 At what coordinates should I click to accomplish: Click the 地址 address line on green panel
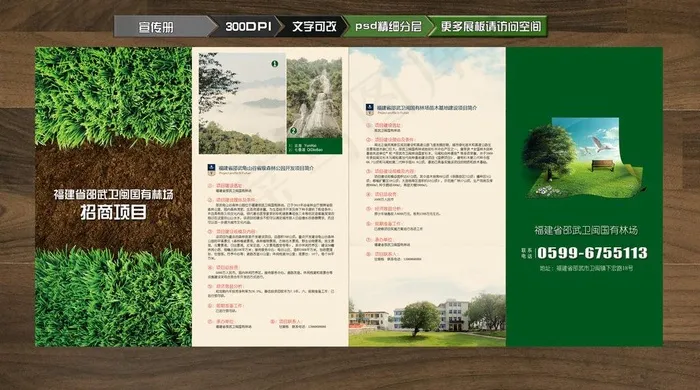click(x=586, y=268)
